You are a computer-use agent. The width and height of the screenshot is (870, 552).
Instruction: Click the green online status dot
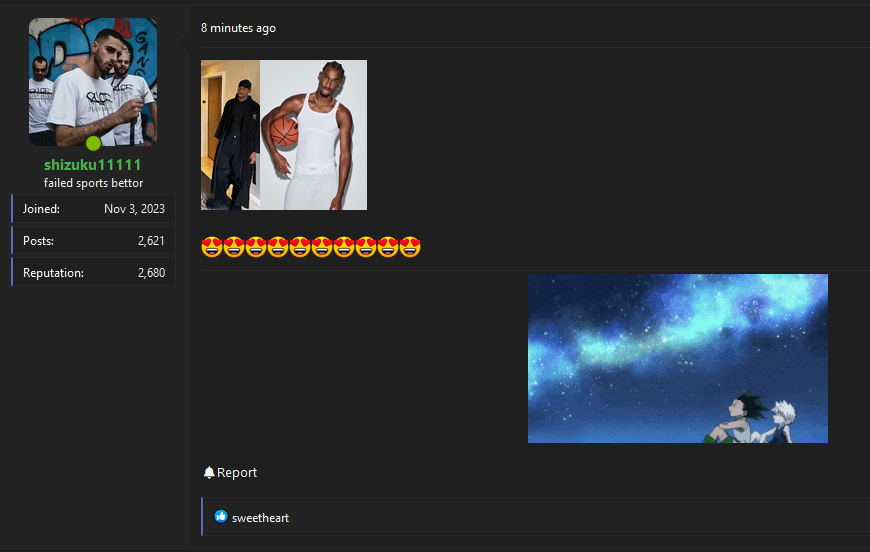93,144
